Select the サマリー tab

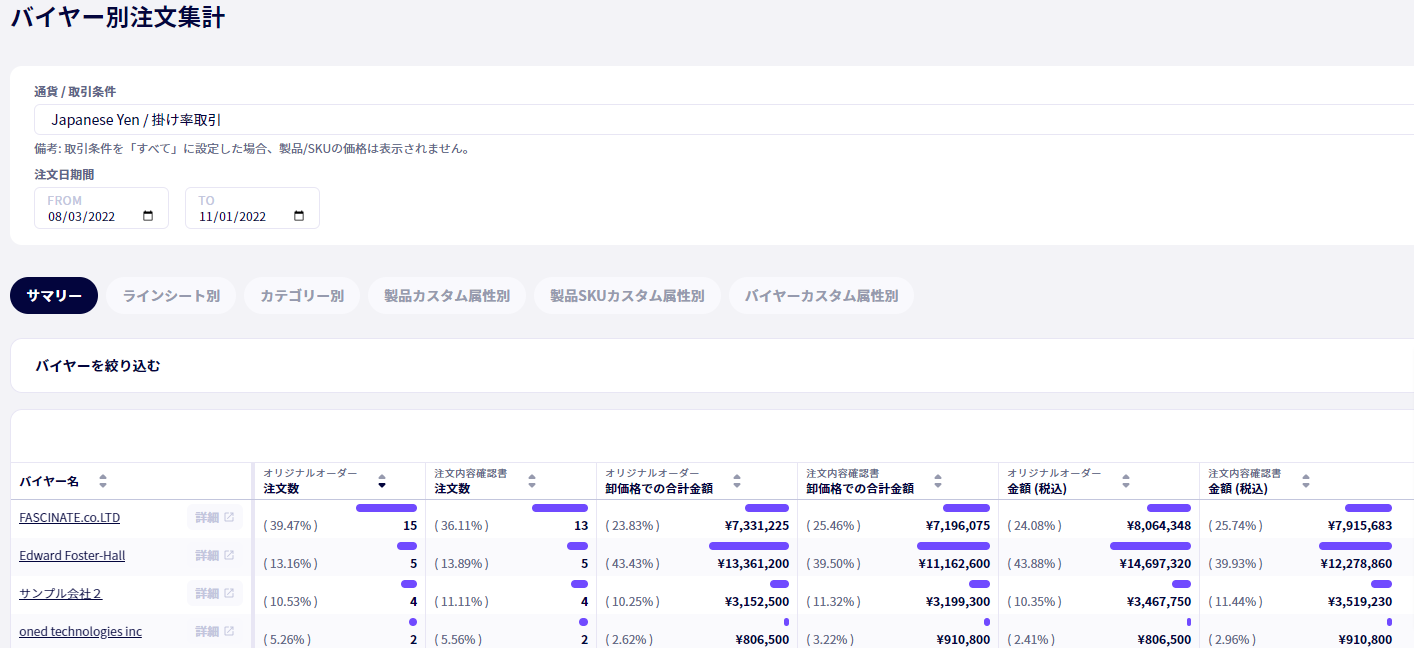54,296
